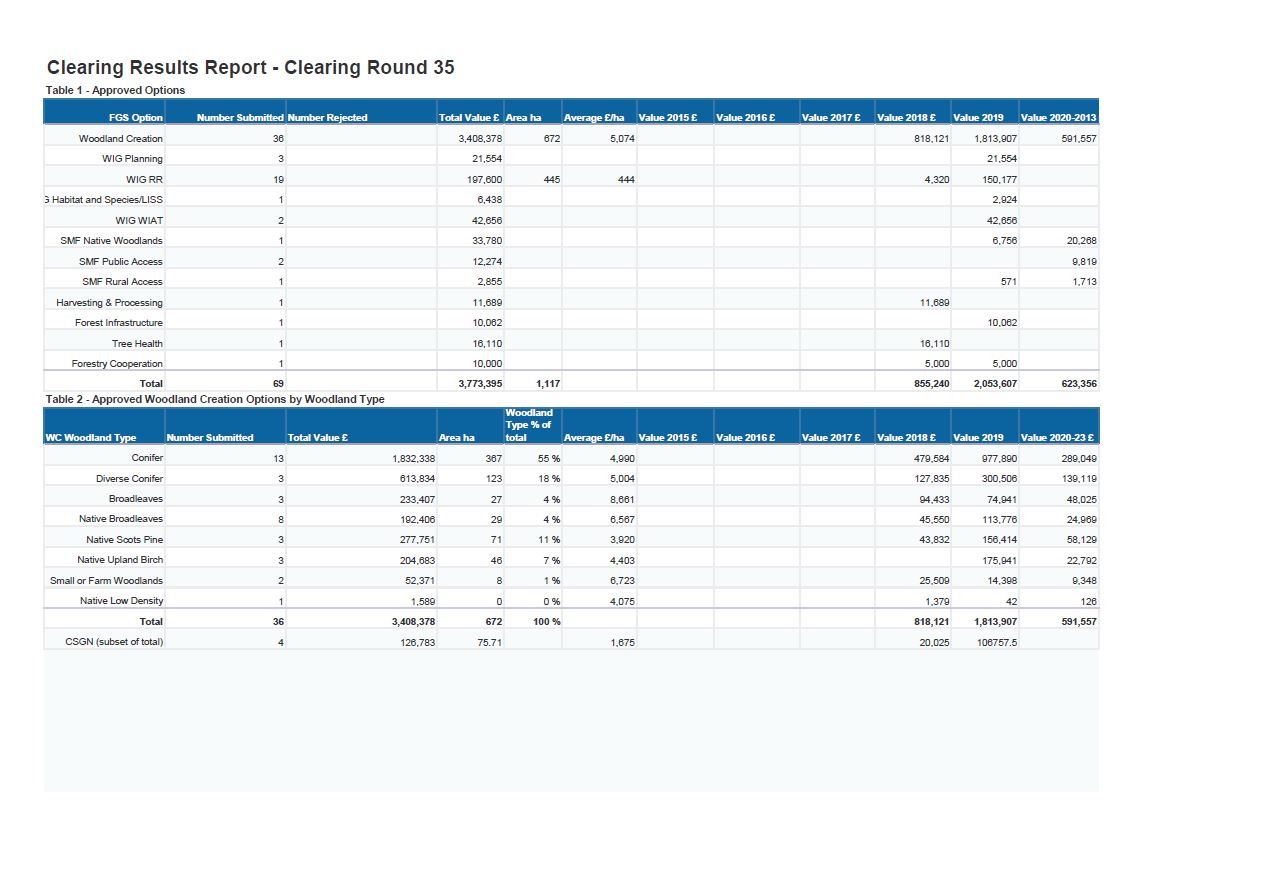Click the Table 2 woodland type heading

[215, 399]
